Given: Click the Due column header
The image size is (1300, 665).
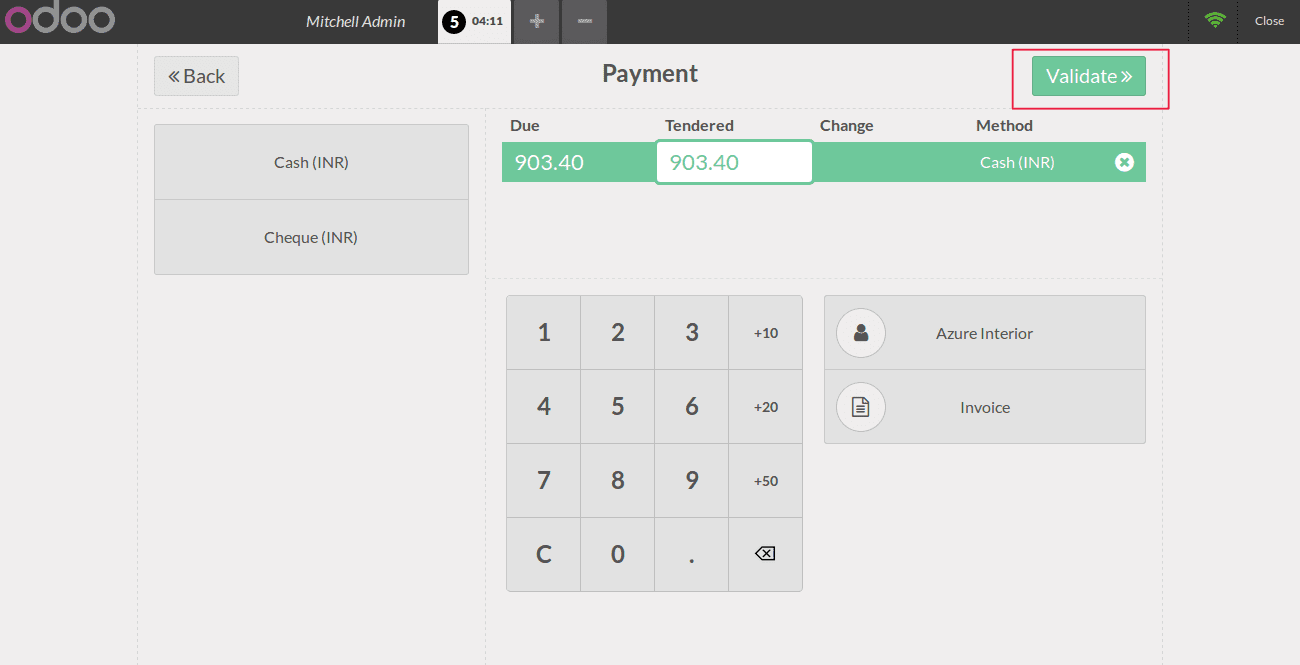Looking at the screenshot, I should [x=525, y=126].
